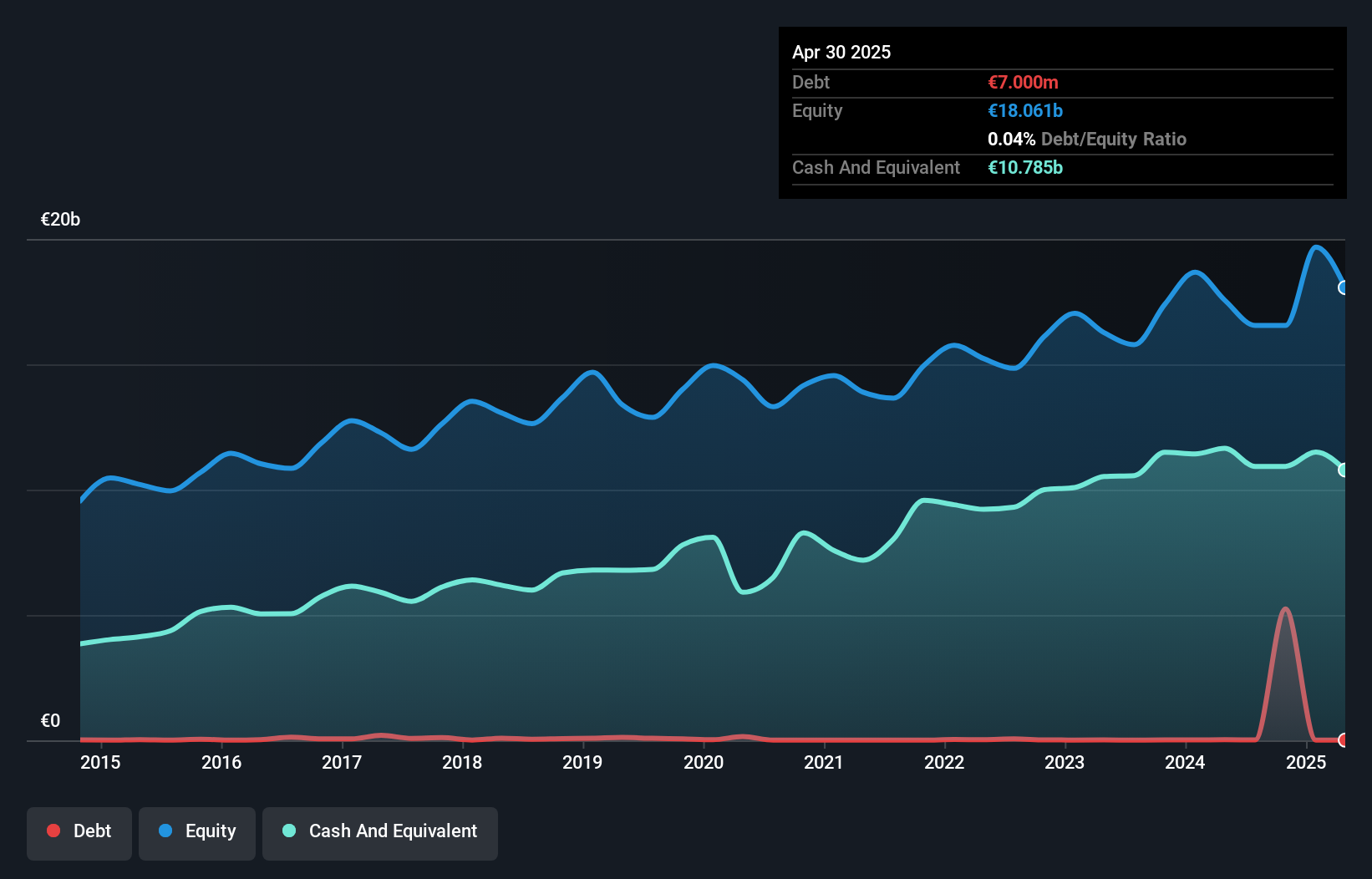
Task: Hide the Cash And Equivalent series
Action: (x=380, y=831)
